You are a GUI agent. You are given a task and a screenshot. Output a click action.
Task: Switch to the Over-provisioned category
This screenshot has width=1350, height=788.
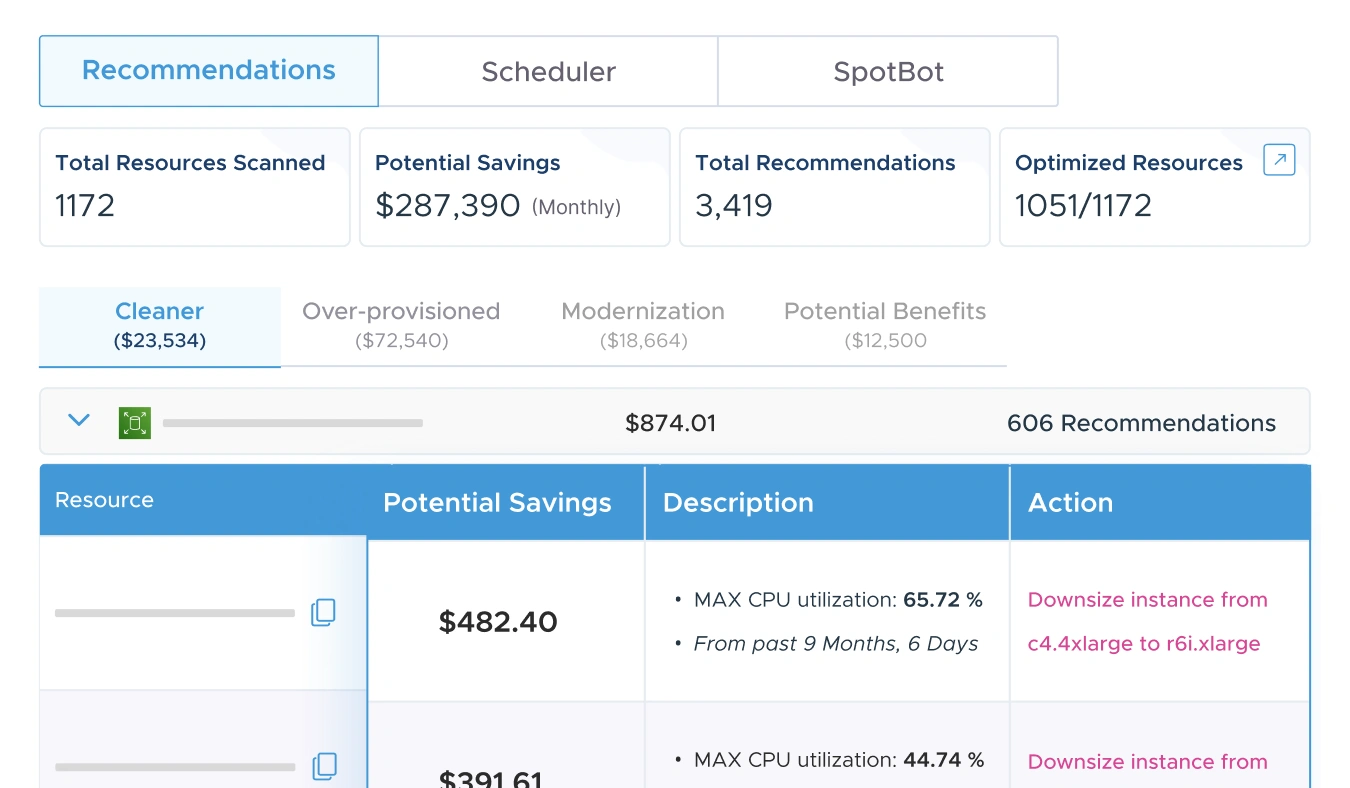pyautogui.click(x=401, y=326)
